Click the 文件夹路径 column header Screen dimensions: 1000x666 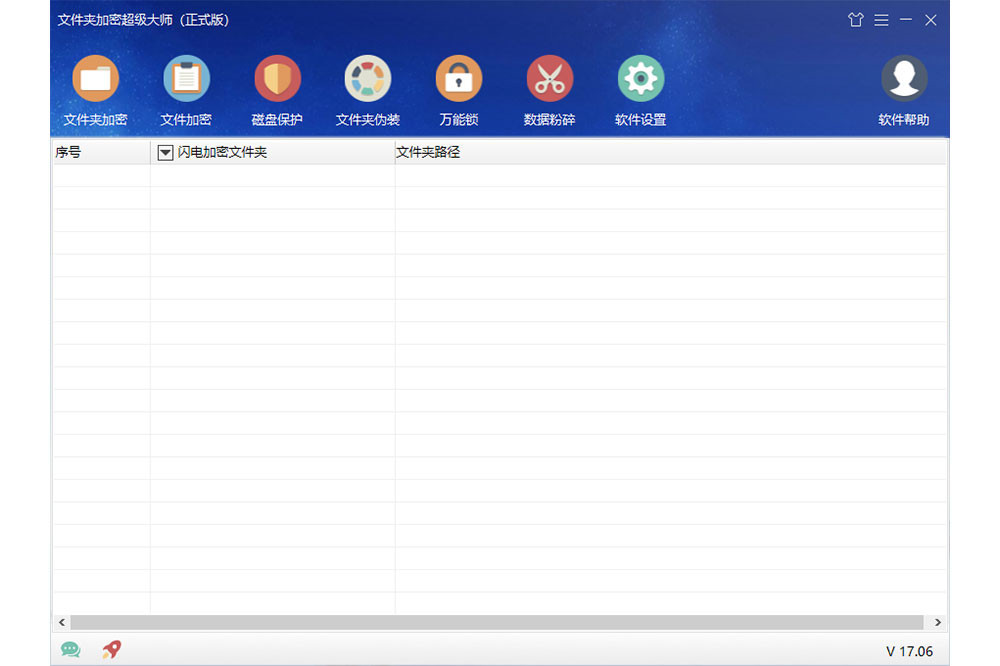670,153
